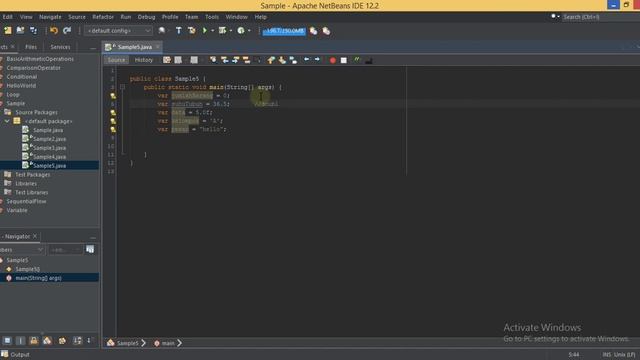Click the Next Bookmark icon
The width and height of the screenshot is (640, 360).
pos(282,60)
